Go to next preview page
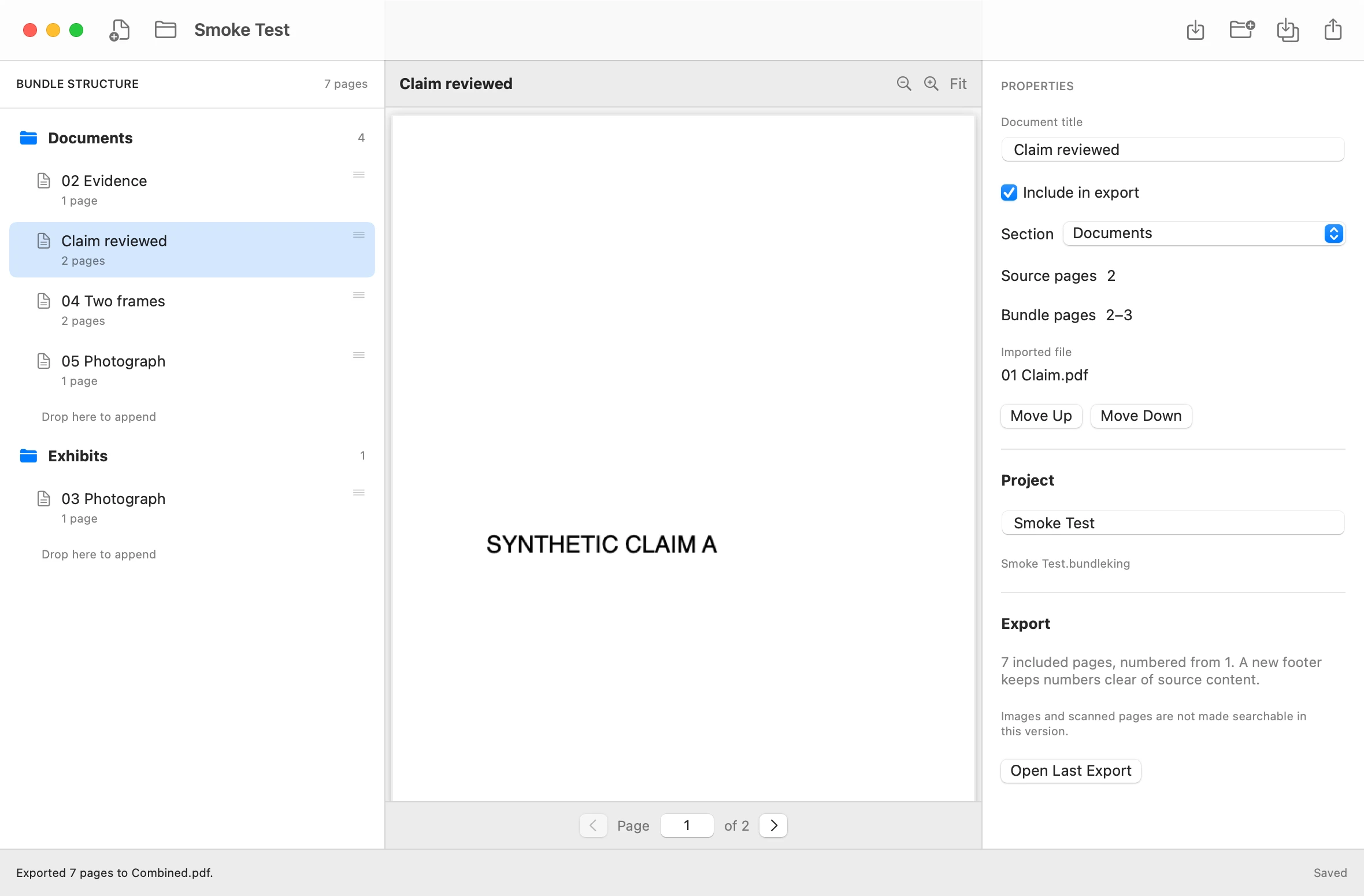 point(773,825)
